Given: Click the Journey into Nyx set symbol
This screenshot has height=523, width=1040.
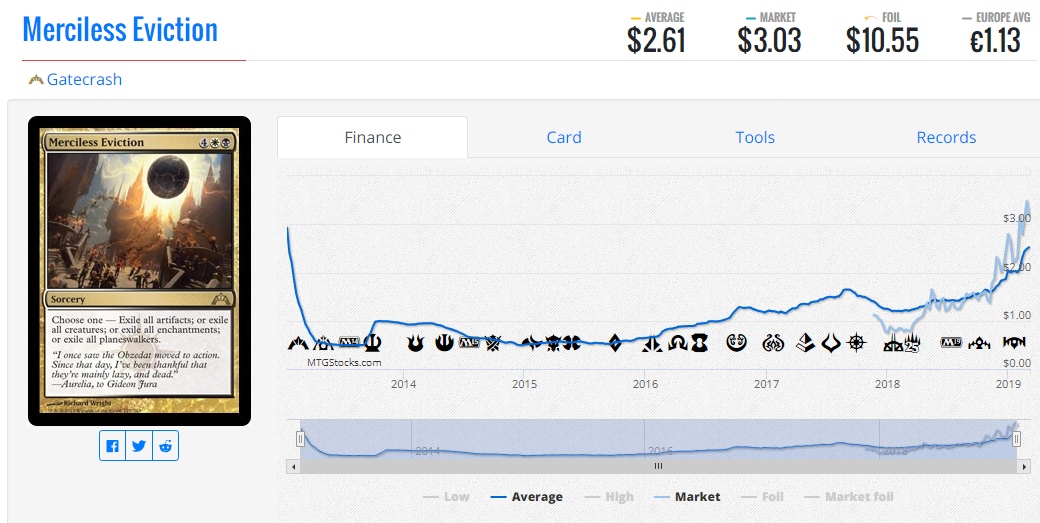Looking at the screenshot, I should tap(443, 343).
